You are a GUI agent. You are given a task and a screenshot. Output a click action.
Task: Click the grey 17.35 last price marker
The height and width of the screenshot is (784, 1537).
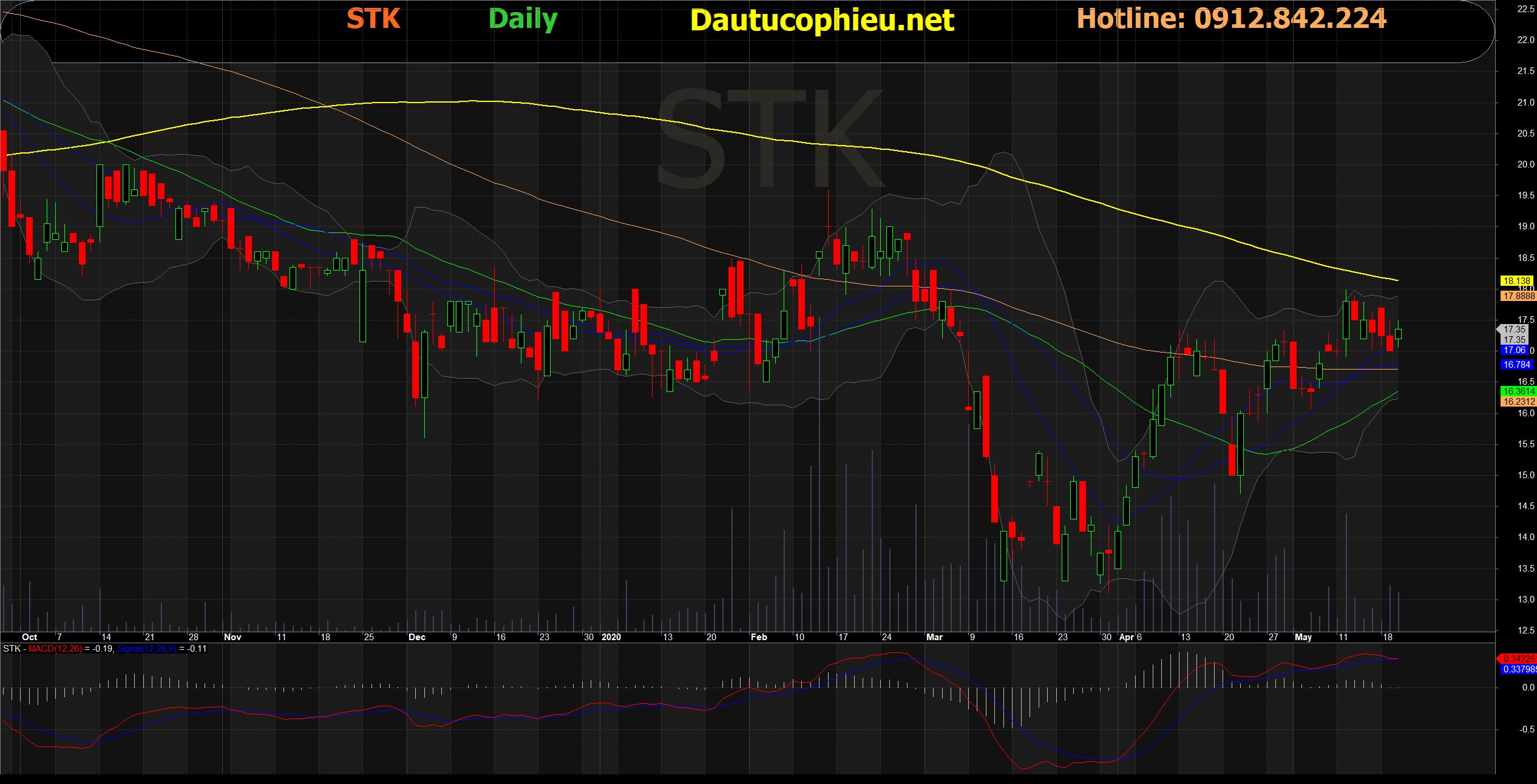point(1515,329)
